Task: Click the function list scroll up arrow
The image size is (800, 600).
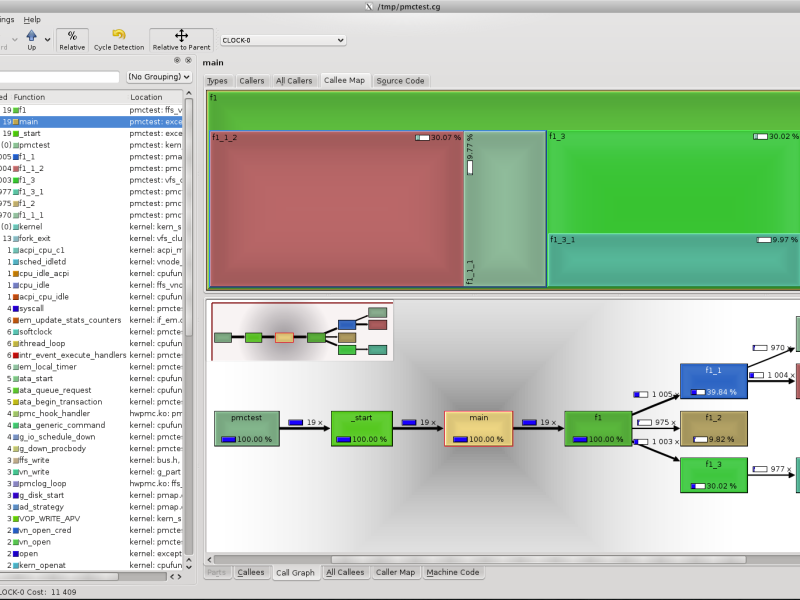Action: click(x=189, y=93)
